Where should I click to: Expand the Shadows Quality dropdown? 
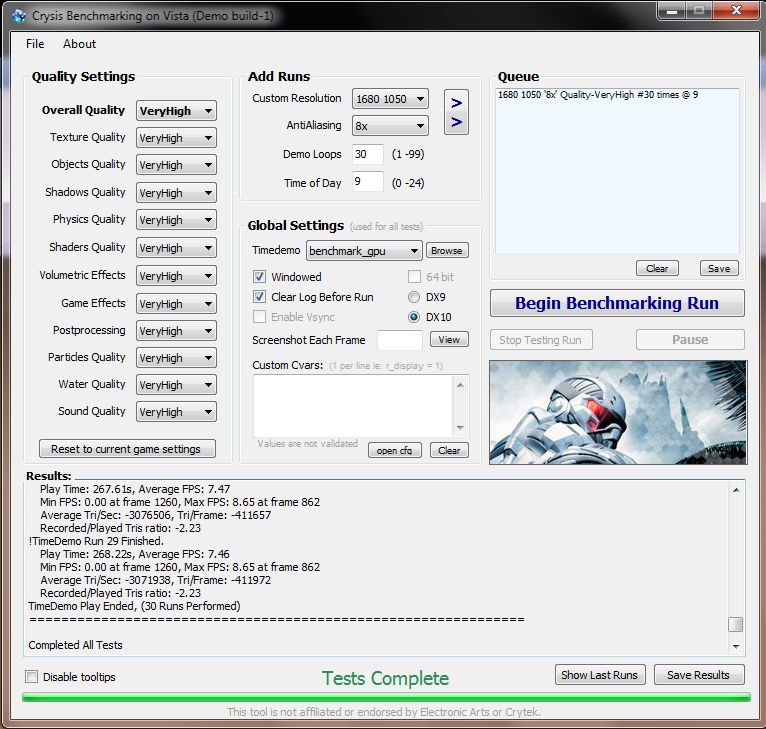pyautogui.click(x=176, y=193)
